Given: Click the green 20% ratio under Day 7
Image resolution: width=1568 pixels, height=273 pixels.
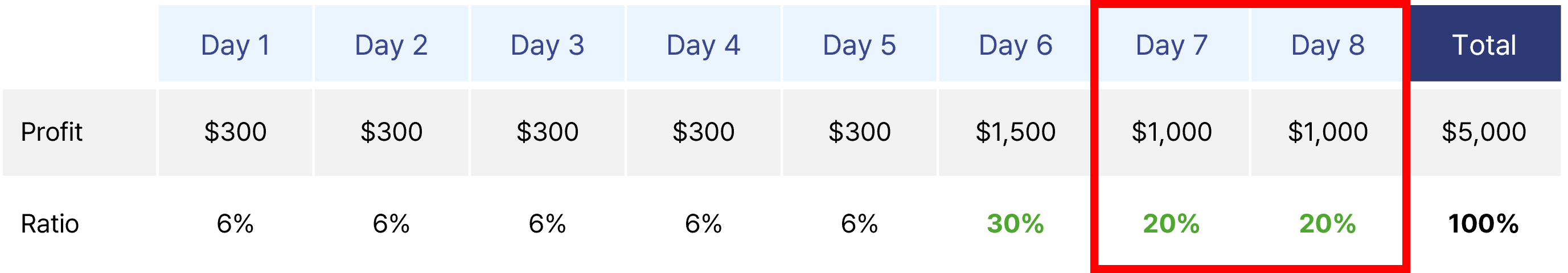Looking at the screenshot, I should click(x=1172, y=223).
